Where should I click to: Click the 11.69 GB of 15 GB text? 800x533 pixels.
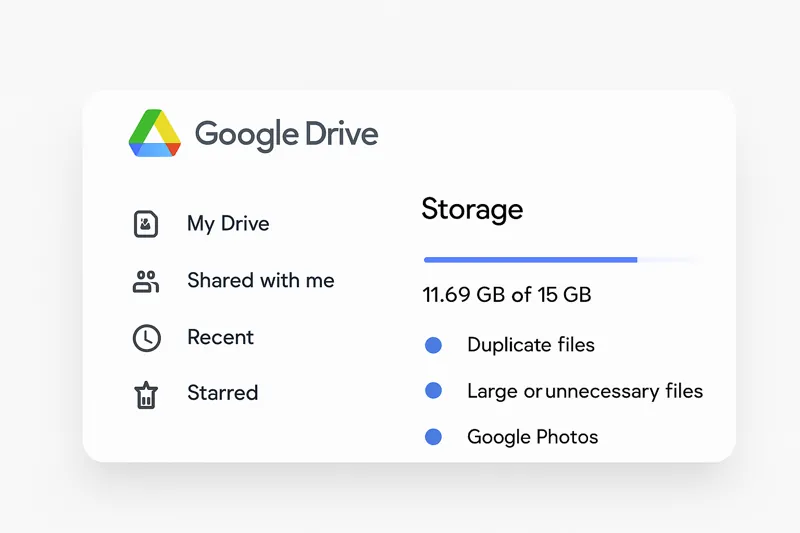tap(507, 294)
